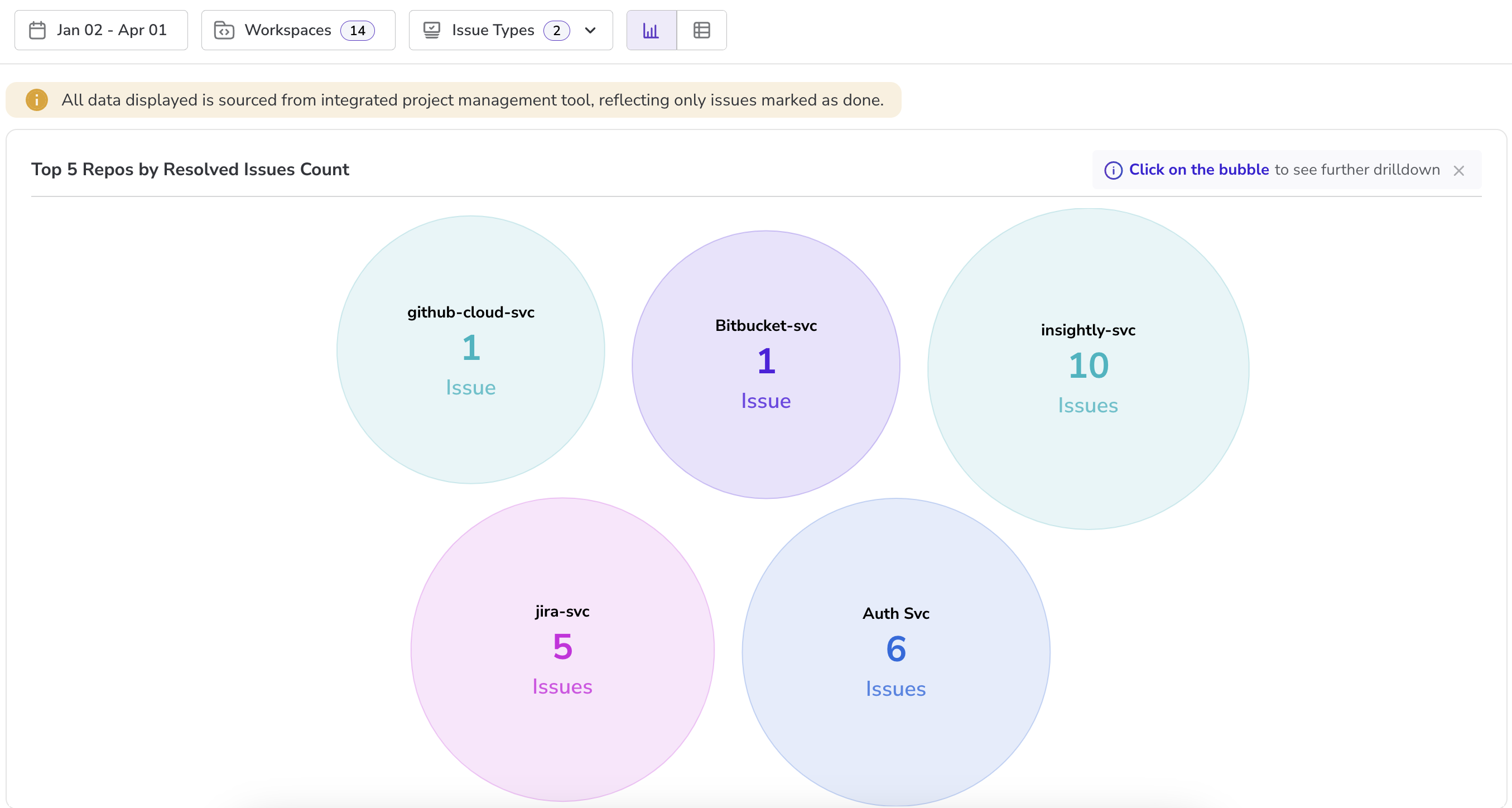This screenshot has width=1512, height=808.
Task: Click the Workspaces count badge 14
Action: point(358,31)
